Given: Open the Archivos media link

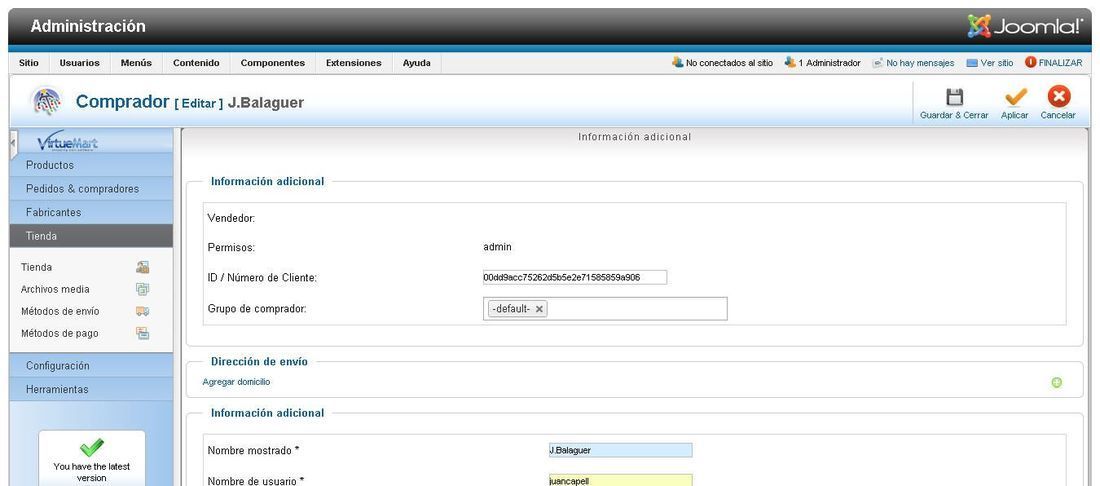Looking at the screenshot, I should point(55,289).
